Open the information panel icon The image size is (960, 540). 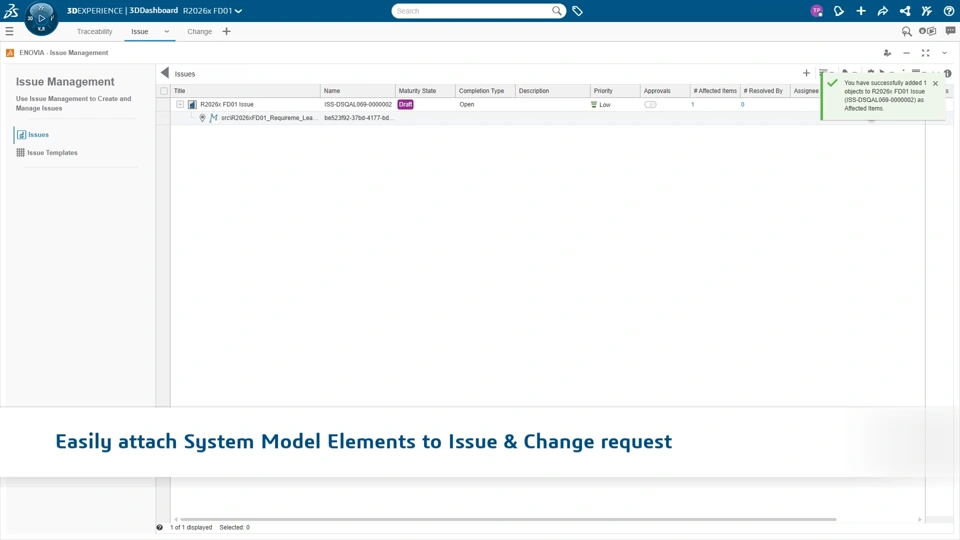coord(948,73)
